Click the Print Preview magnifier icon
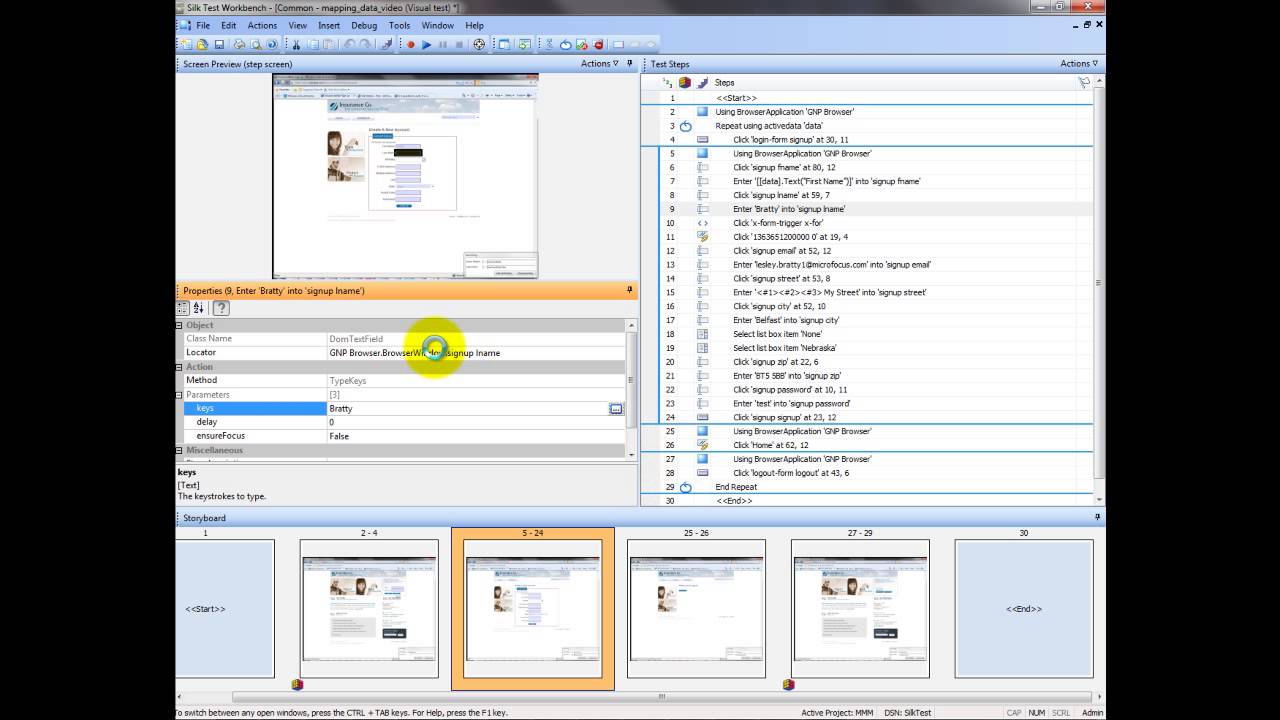The image size is (1280, 720). click(x=256, y=44)
